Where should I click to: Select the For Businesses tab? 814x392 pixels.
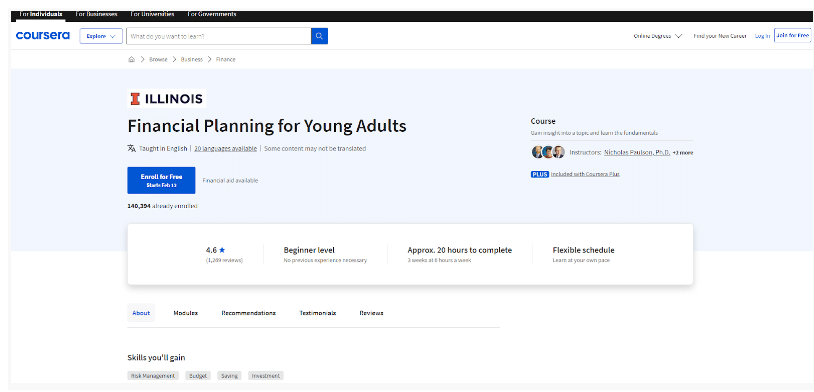point(96,14)
